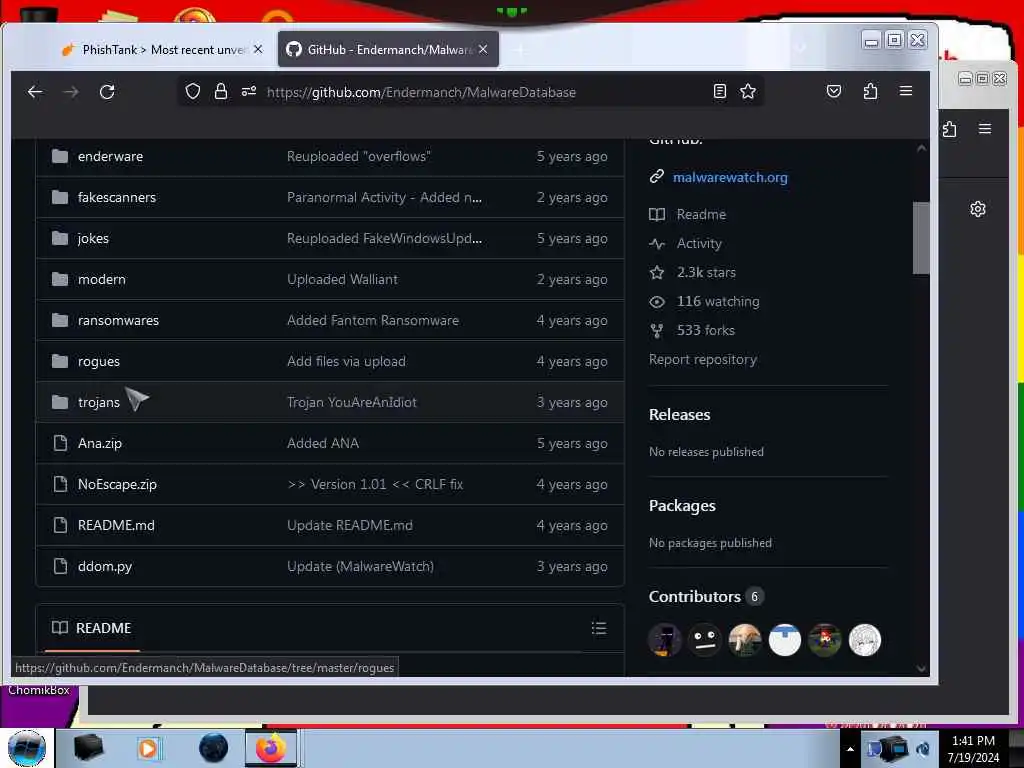The image size is (1024, 768).
Task: Open the README.md file
Action: pos(116,525)
